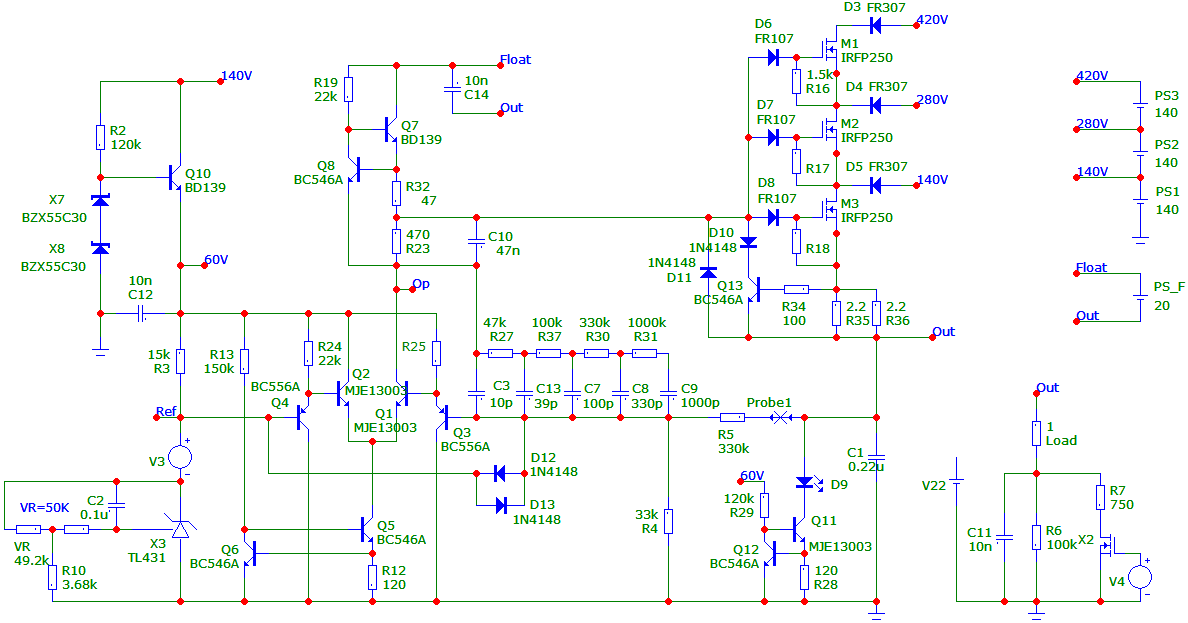Image resolution: width=1188 pixels, height=623 pixels.
Task: Select the D13 1N4148 diode symbol
Action: click(x=500, y=505)
